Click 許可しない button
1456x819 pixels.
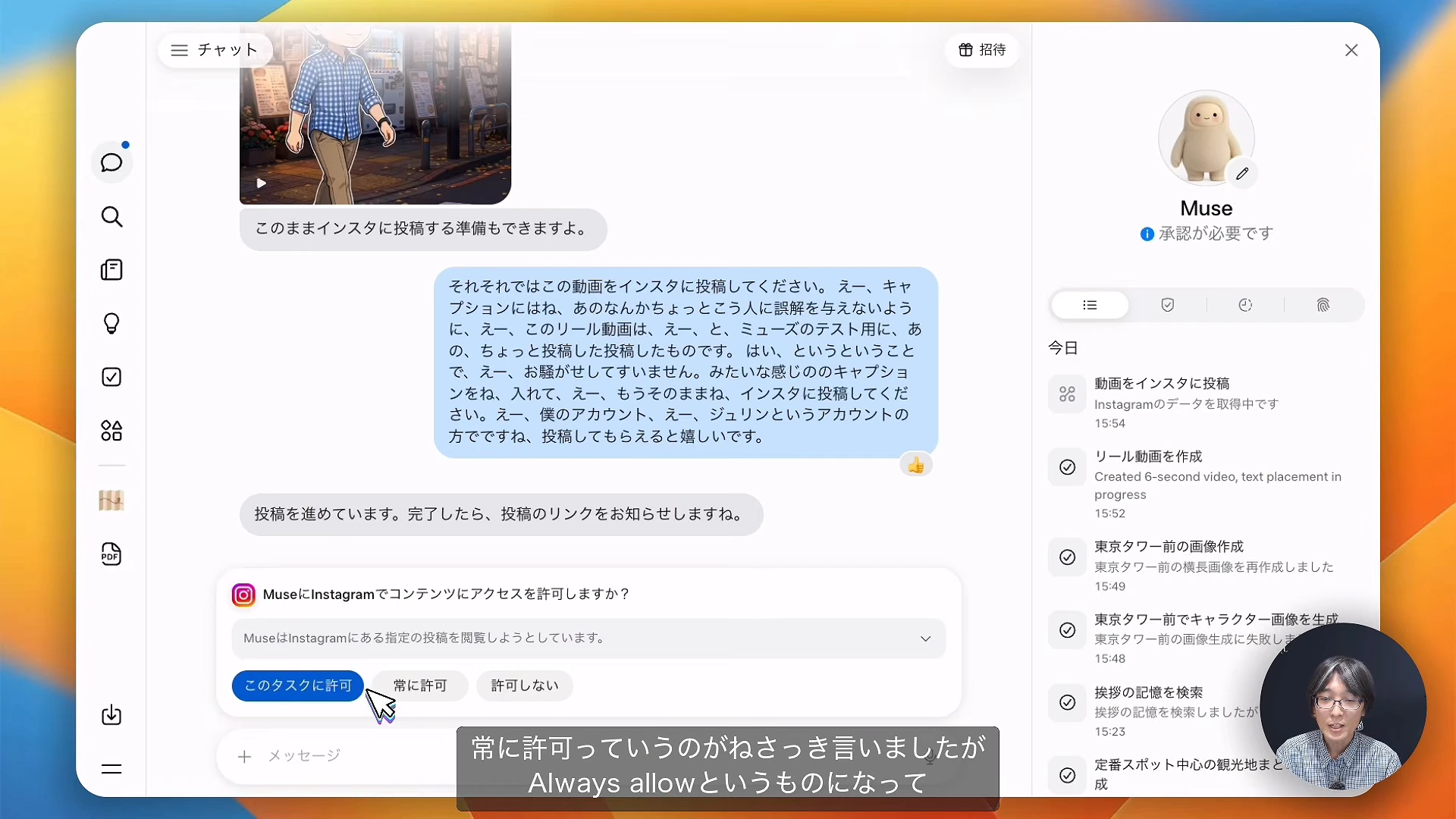(525, 686)
